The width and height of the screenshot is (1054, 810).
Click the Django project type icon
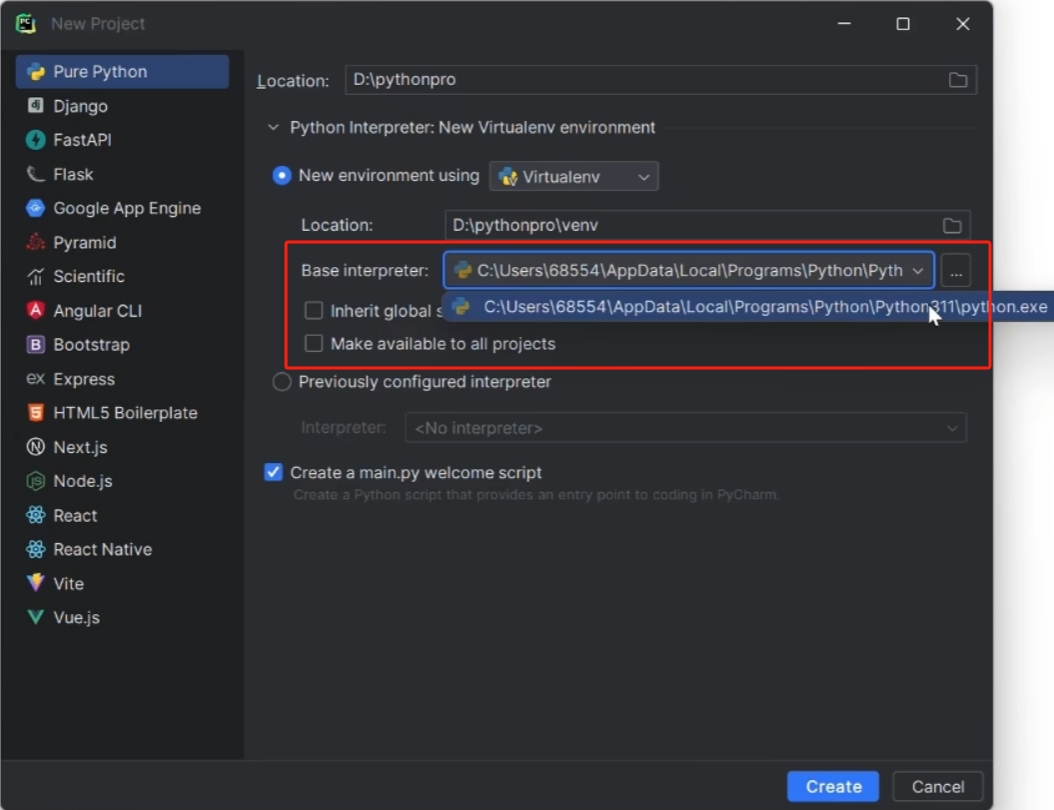pyautogui.click(x=36, y=106)
